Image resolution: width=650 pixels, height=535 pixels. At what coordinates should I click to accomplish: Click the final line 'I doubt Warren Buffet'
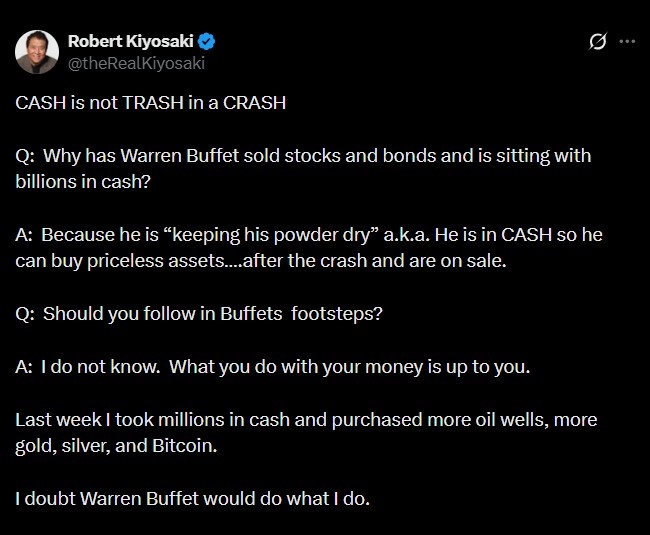click(190, 498)
